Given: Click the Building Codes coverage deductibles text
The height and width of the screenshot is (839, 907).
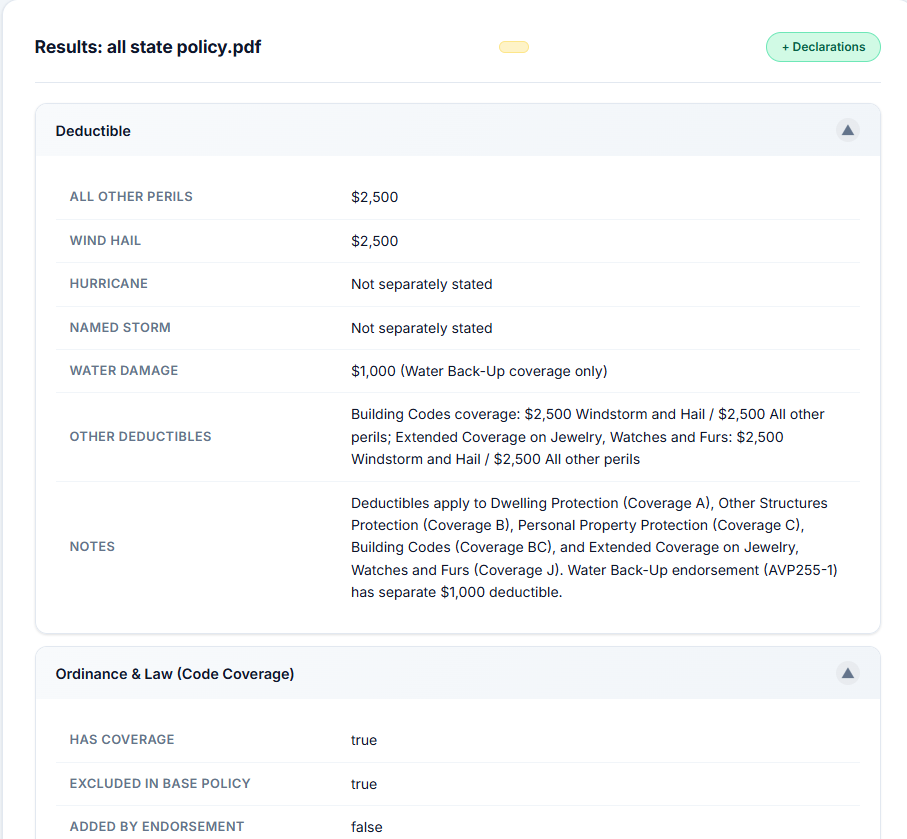Looking at the screenshot, I should coord(588,437).
